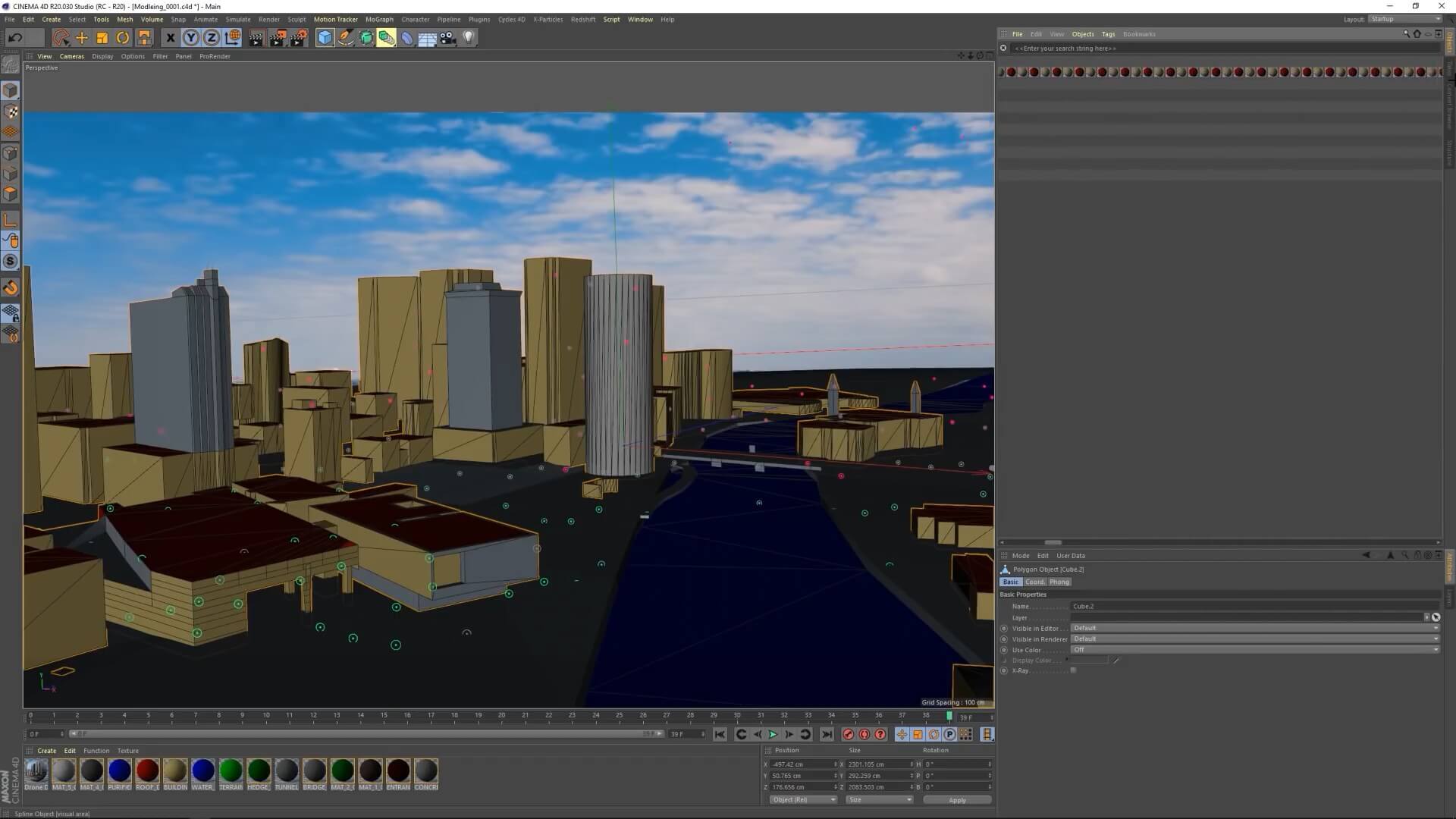Select the Rotate tool in top toolbar
The width and height of the screenshot is (1456, 819).
(x=122, y=38)
